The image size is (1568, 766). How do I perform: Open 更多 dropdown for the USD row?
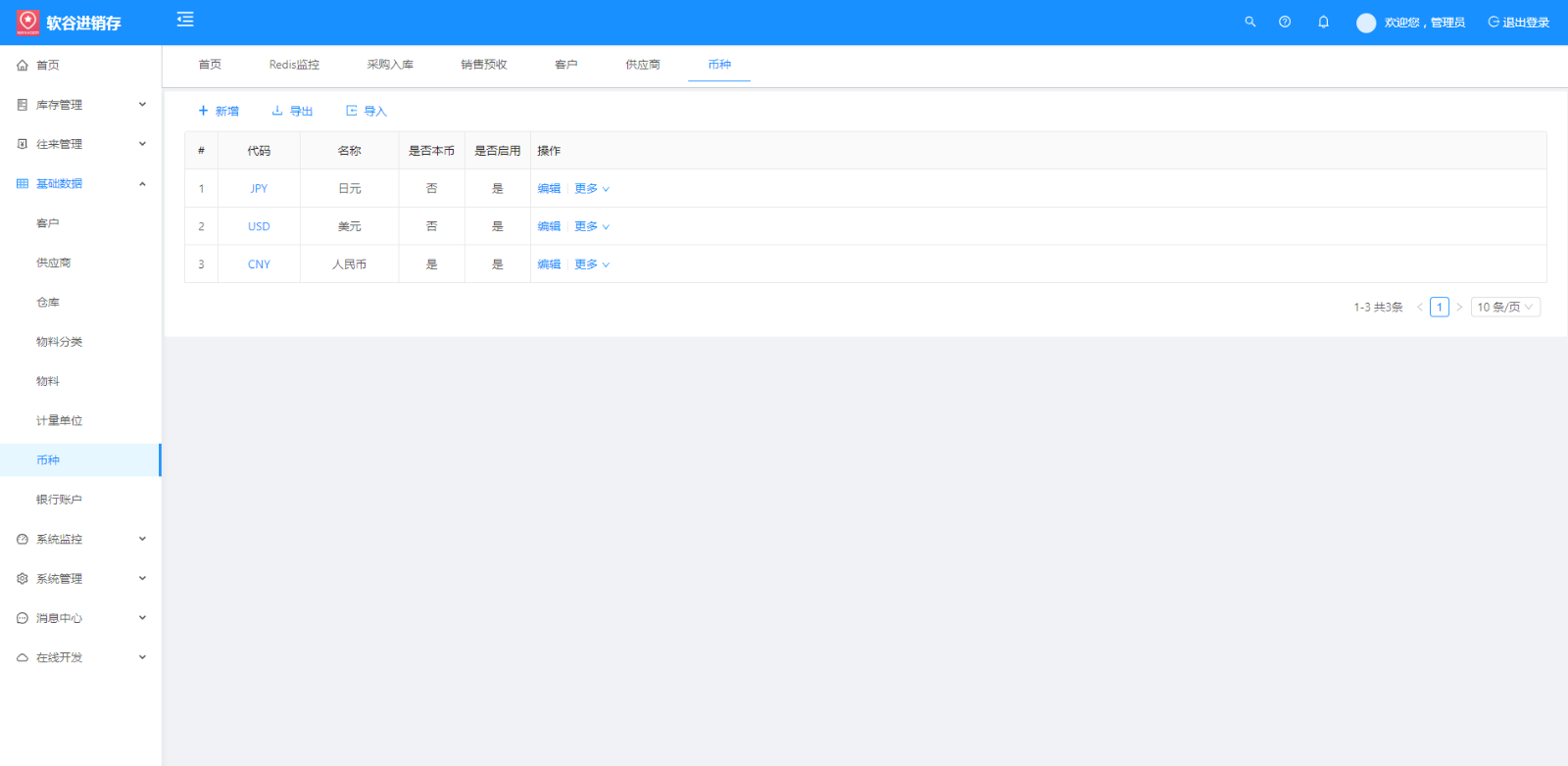pos(591,226)
